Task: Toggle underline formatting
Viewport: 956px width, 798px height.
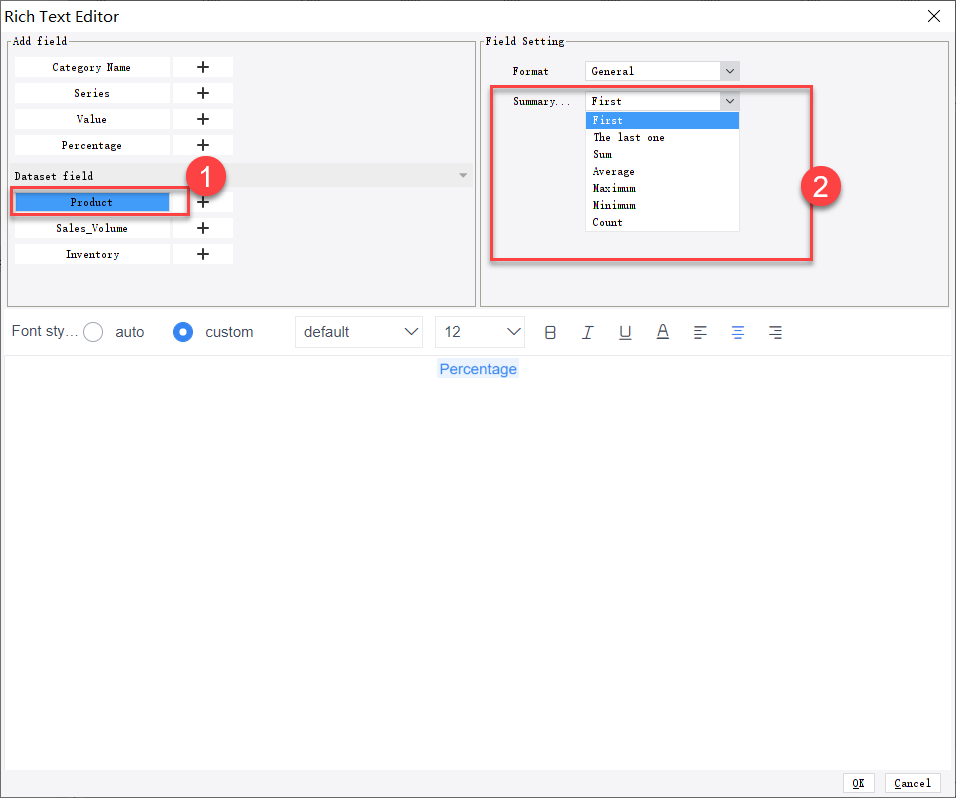Action: coord(625,332)
